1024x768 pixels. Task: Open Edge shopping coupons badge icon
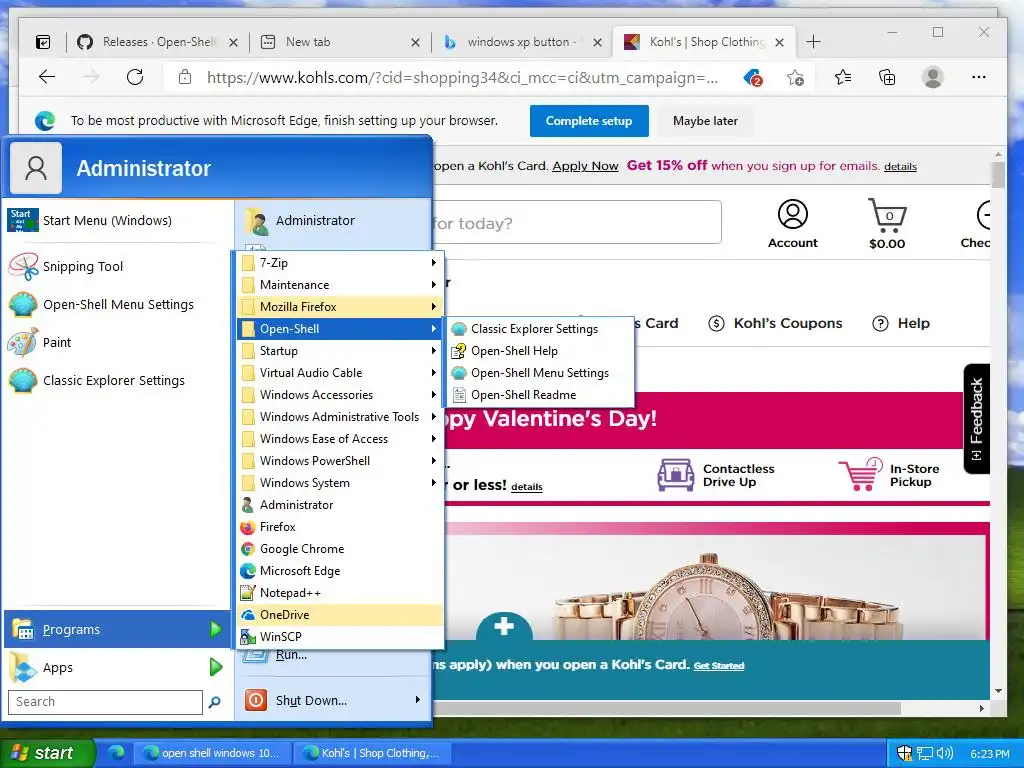(x=753, y=78)
